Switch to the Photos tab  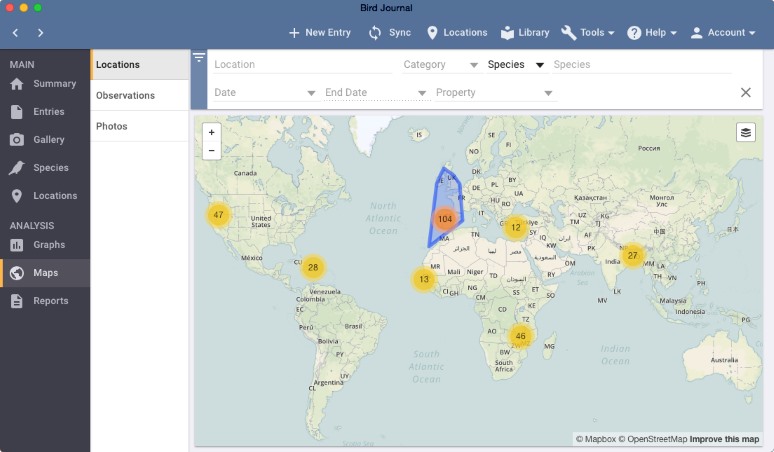tap(140, 126)
